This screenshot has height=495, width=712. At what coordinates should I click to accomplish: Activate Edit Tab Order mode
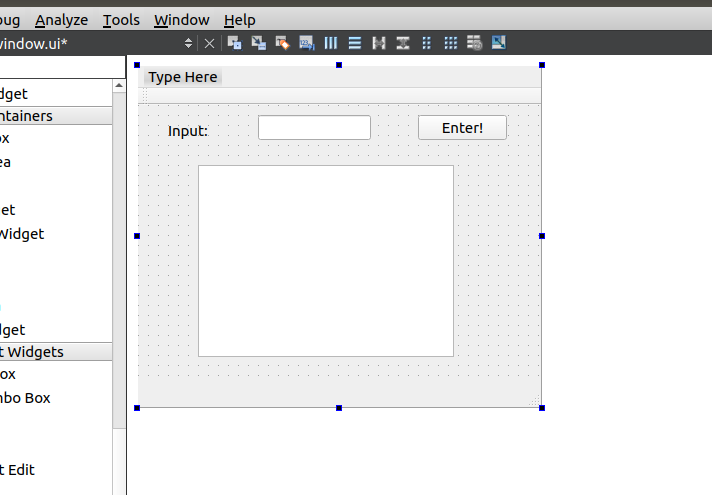pos(306,43)
